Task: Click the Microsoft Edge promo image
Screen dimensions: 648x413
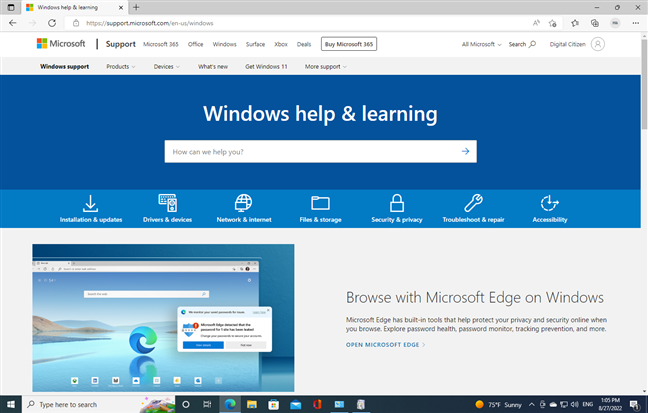Action: tap(163, 318)
